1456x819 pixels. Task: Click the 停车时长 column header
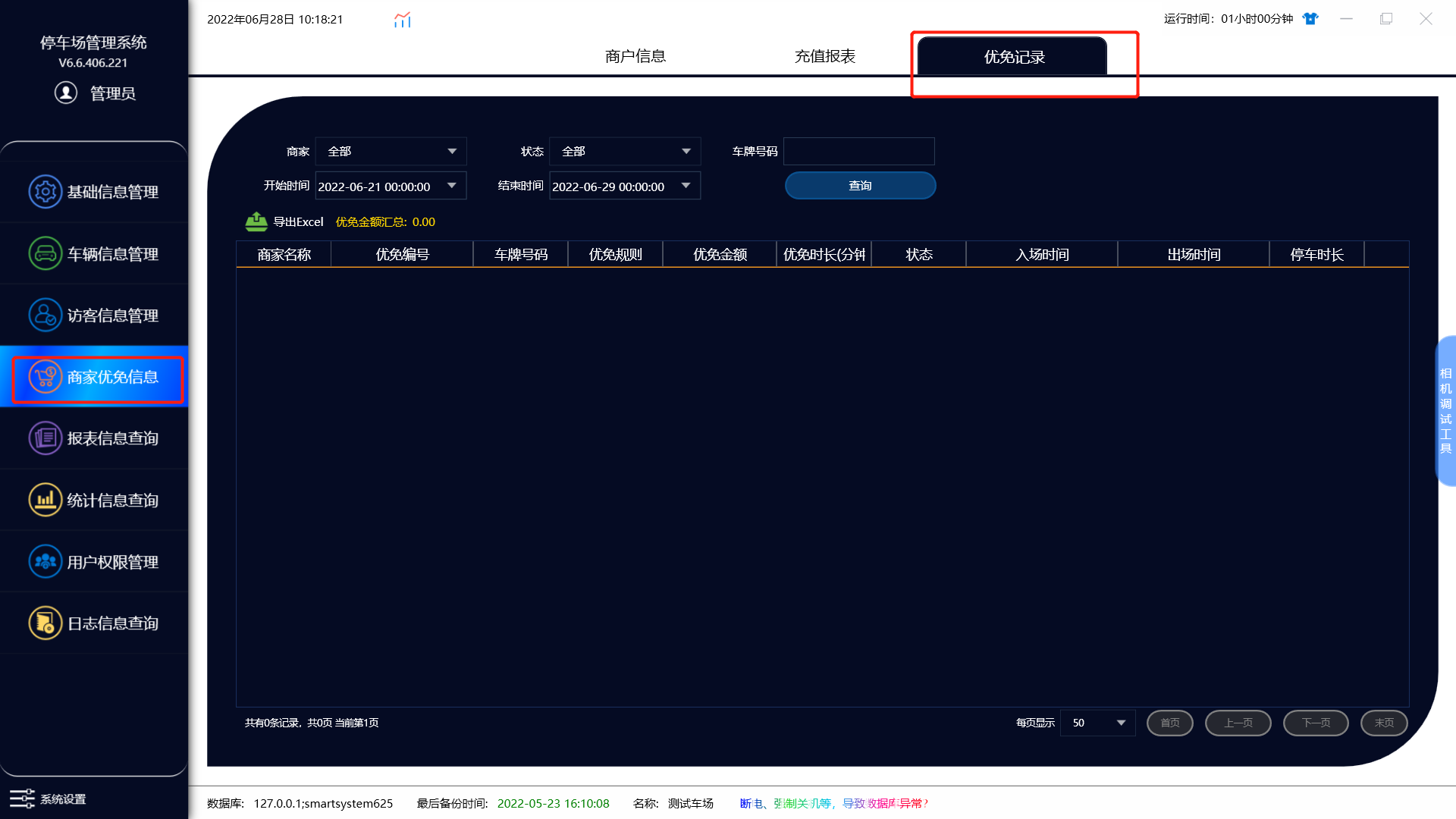pos(1316,254)
